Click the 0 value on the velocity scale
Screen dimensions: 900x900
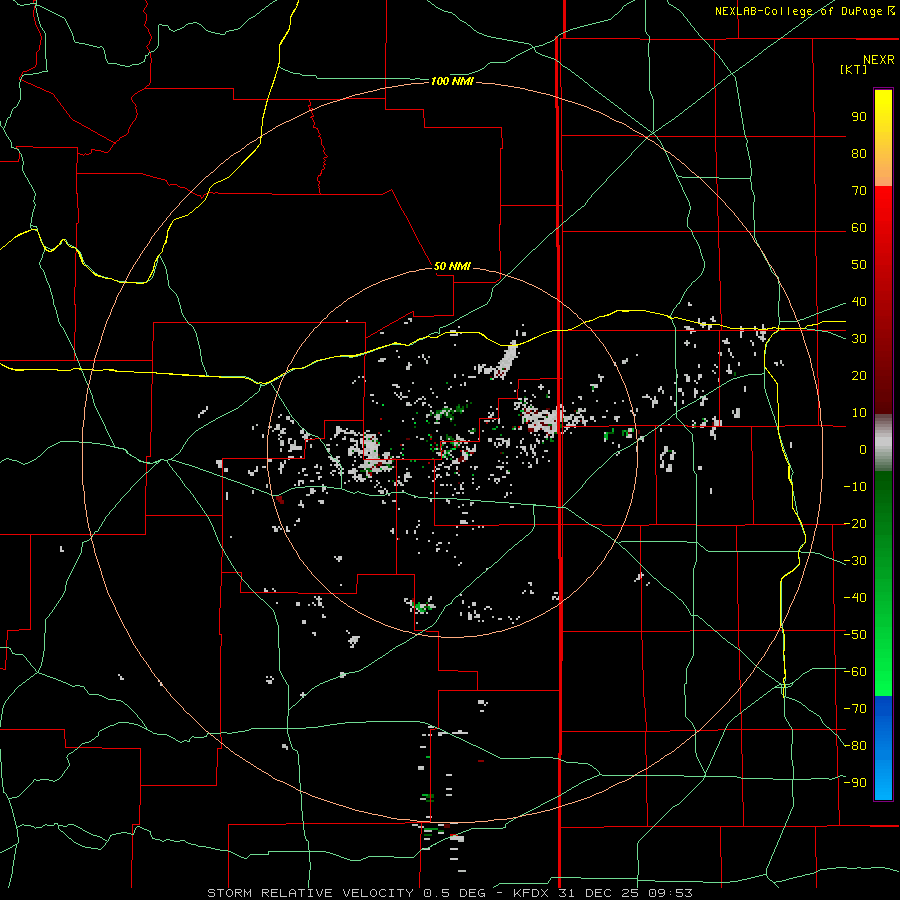pyautogui.click(x=863, y=450)
